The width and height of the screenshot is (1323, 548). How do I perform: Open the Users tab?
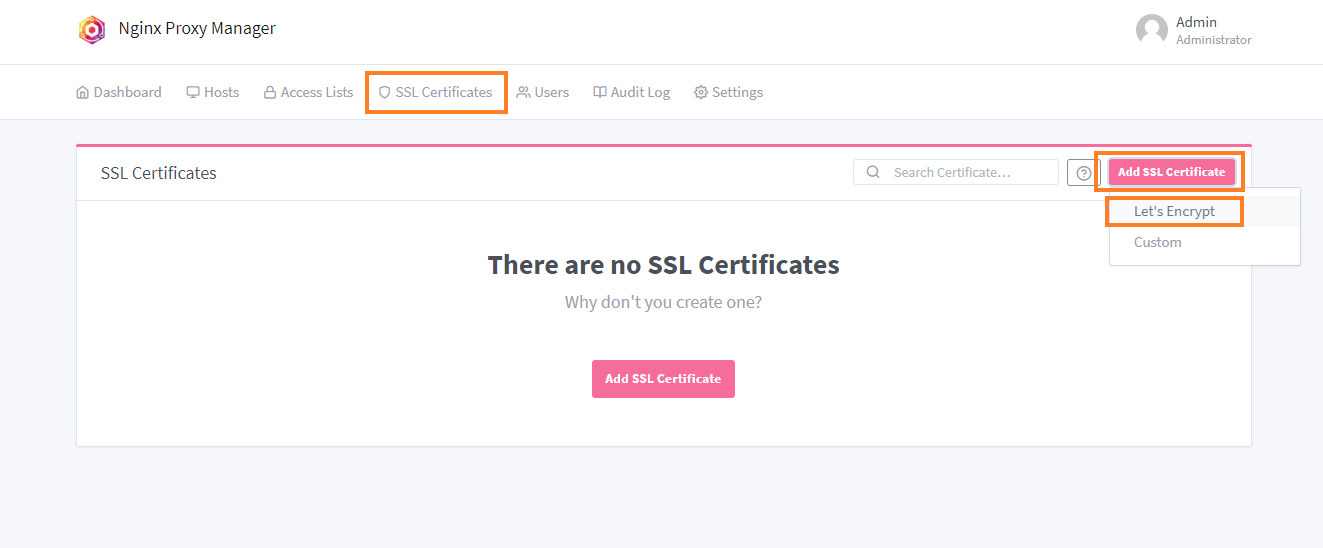click(x=543, y=92)
